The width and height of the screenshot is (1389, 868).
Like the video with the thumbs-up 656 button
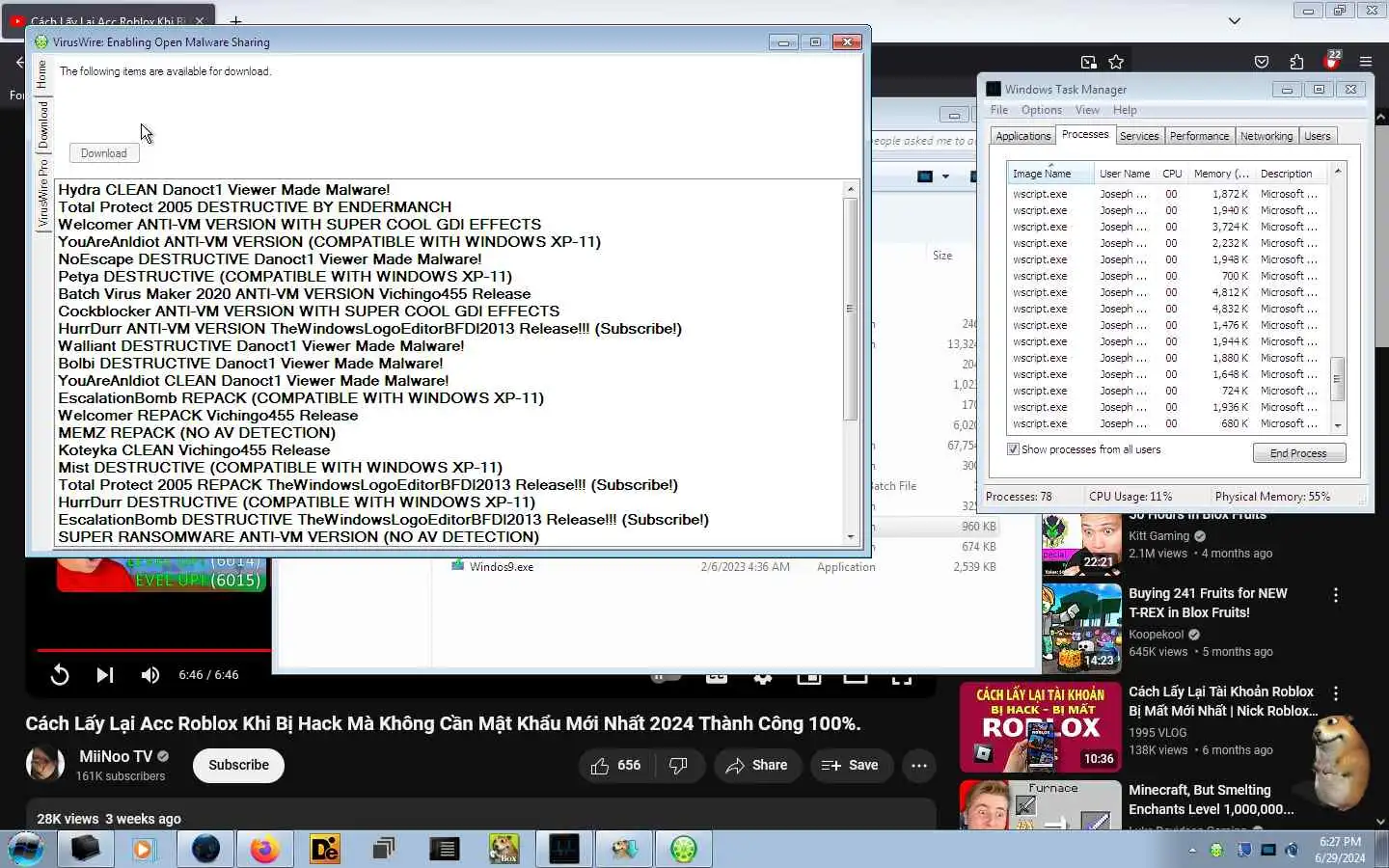(616, 765)
